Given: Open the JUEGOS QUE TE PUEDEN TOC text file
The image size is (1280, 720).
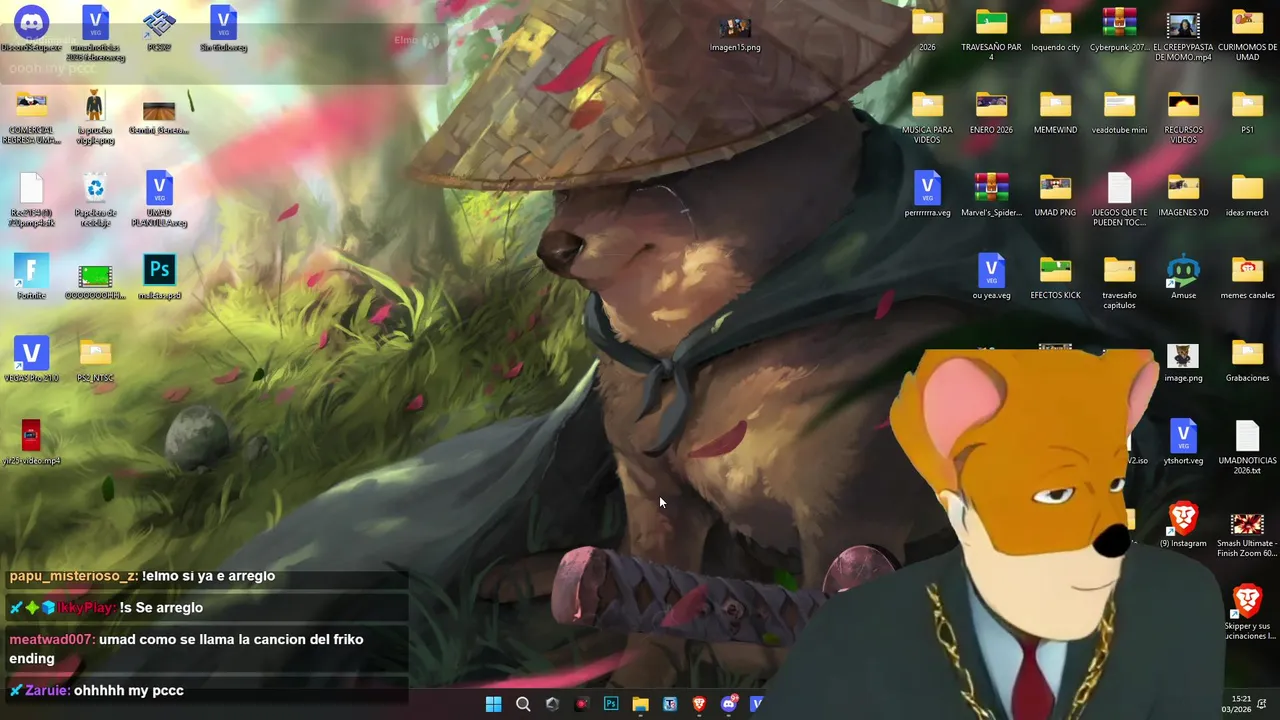Looking at the screenshot, I should coord(1119,200).
